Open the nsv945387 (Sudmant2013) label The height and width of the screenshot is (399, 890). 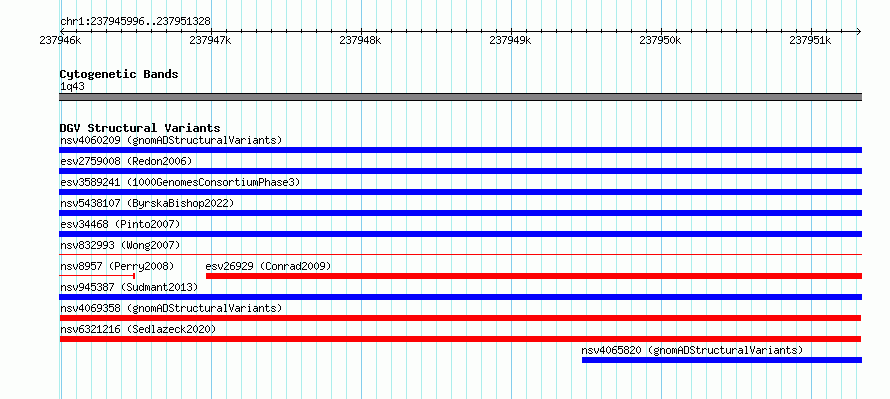129,287
